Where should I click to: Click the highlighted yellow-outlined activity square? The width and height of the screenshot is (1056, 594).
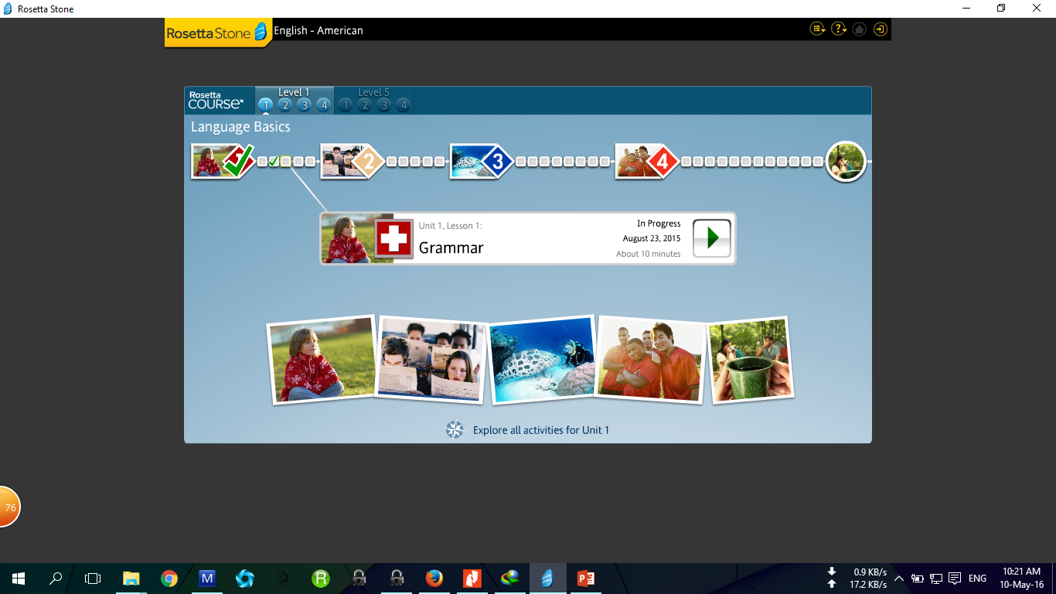coord(286,162)
